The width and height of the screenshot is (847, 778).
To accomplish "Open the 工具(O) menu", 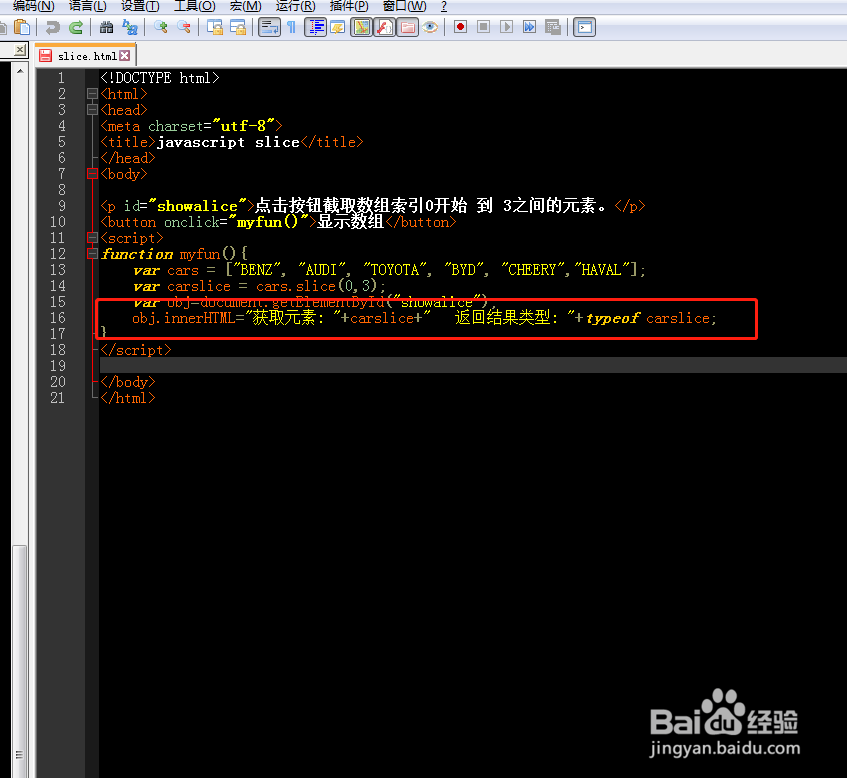I will [x=194, y=6].
